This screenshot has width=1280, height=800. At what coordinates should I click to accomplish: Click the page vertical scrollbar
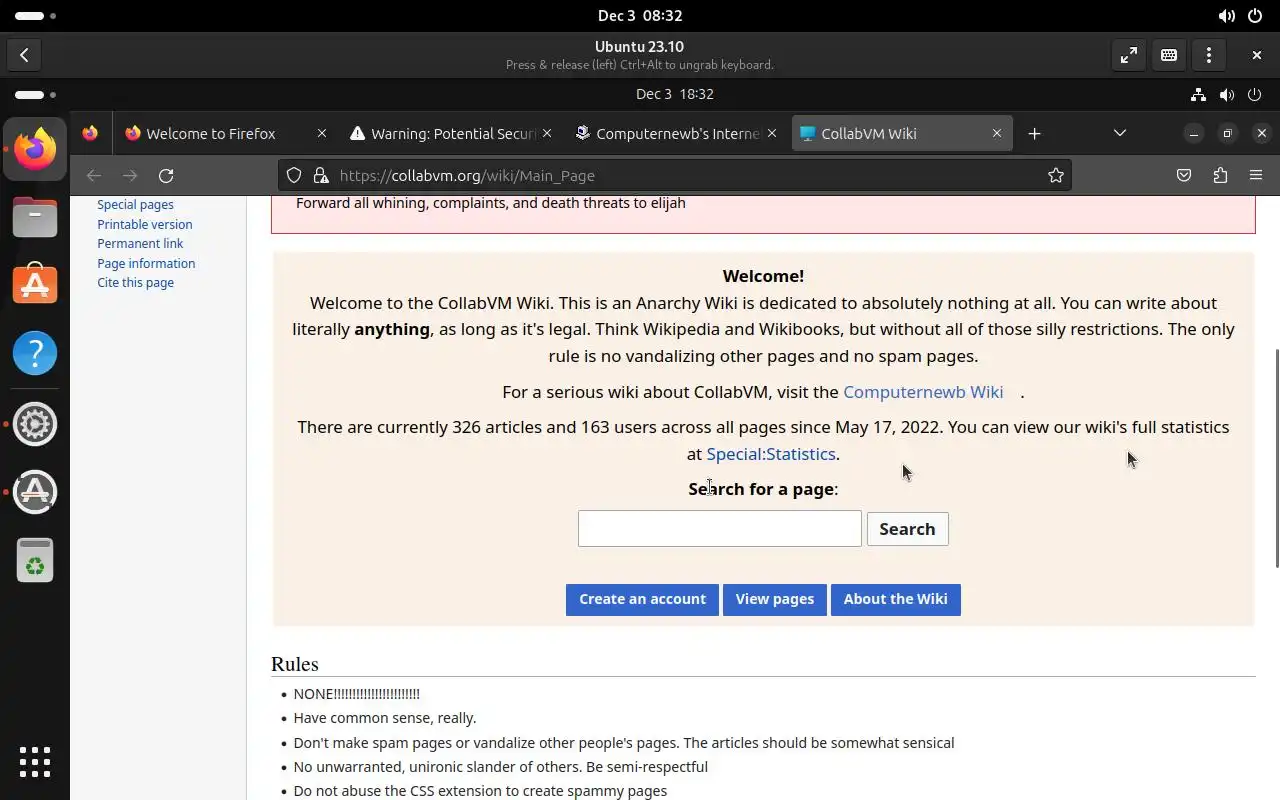pos(1276,458)
